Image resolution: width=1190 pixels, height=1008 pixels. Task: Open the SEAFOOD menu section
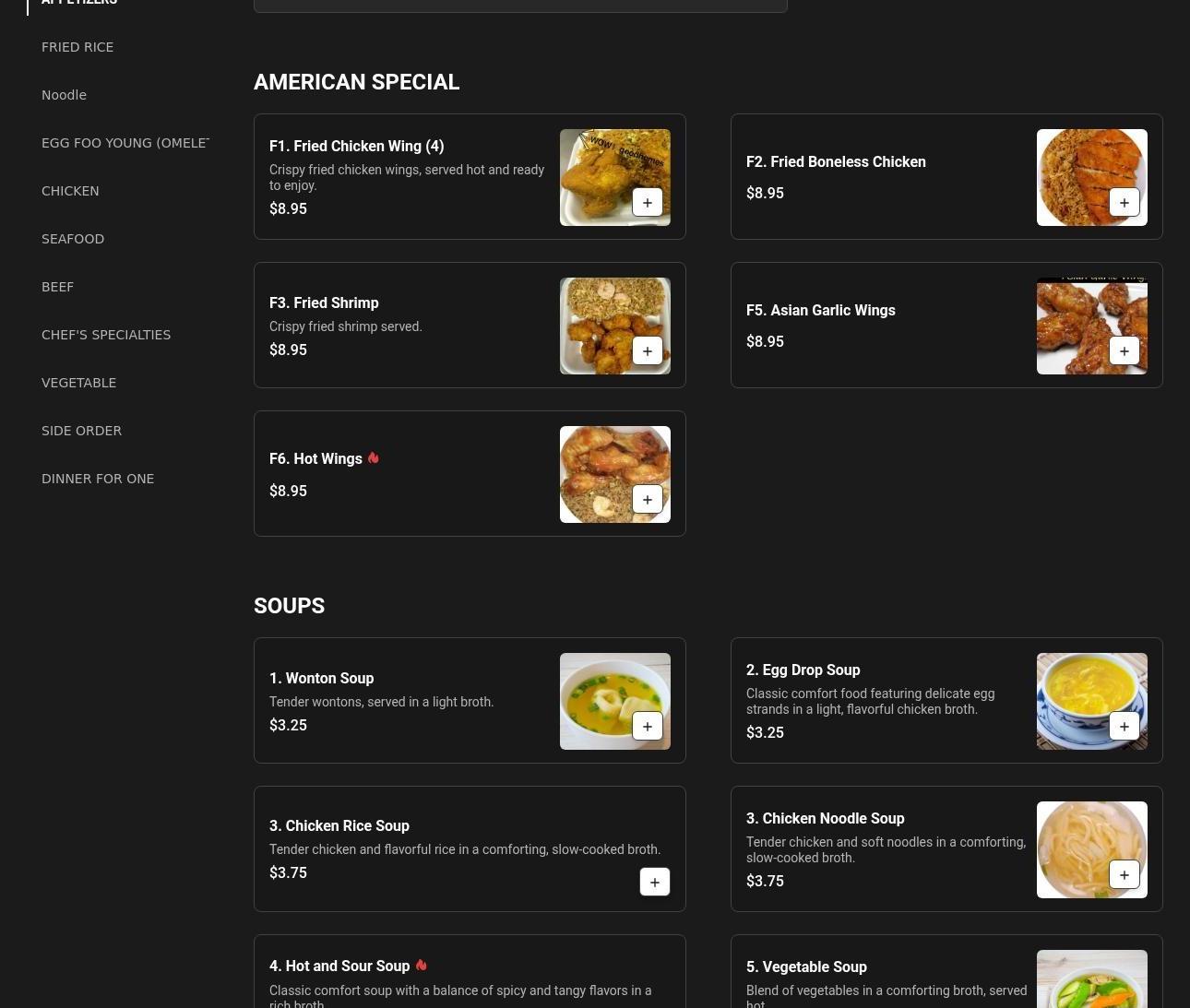[73, 239]
